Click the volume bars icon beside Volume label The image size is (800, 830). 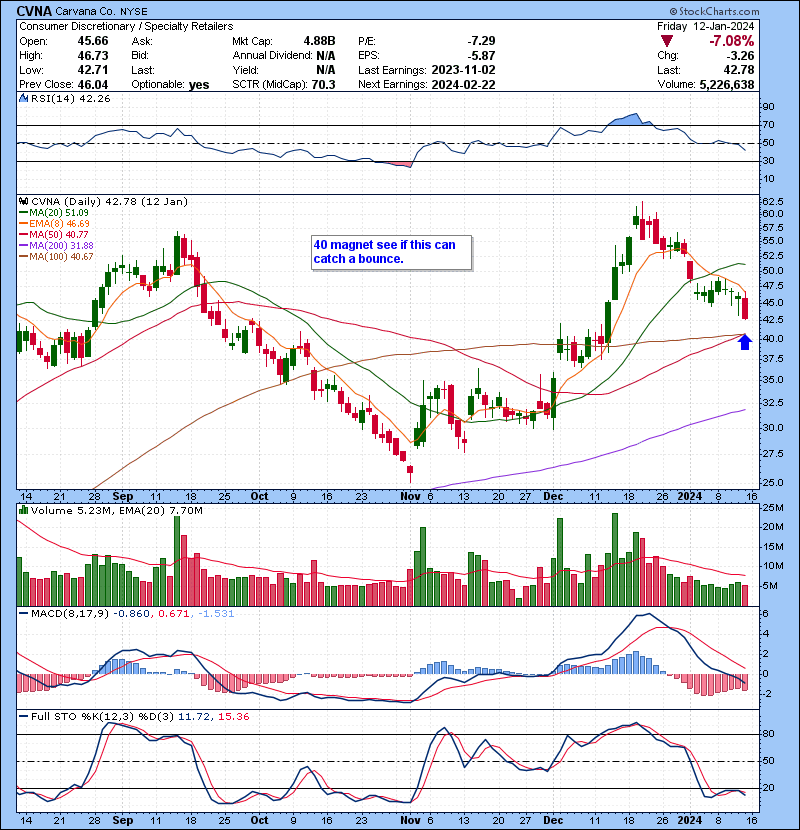23,511
